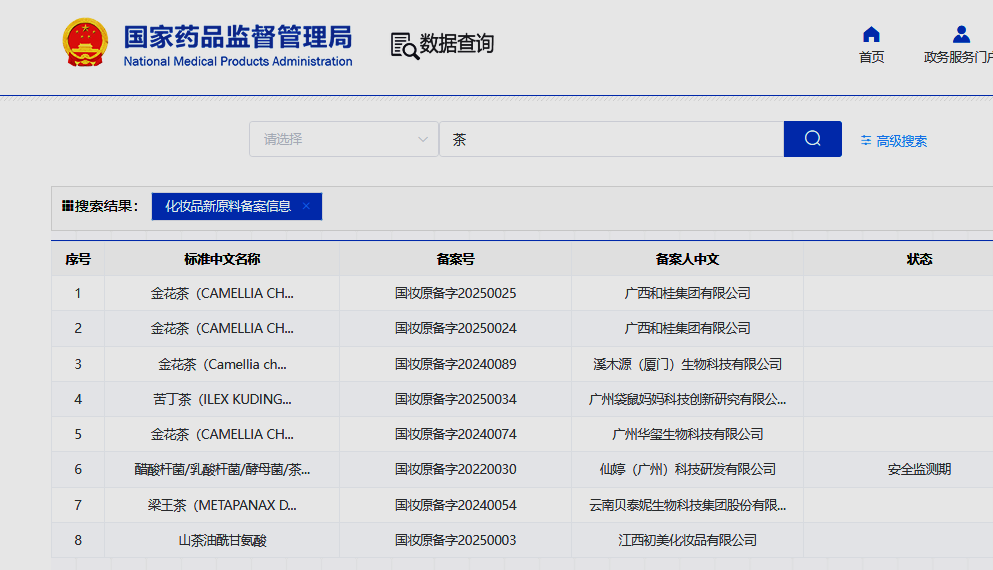This screenshot has height=570, width=993.
Task: Click the search box containing 茶
Action: pos(612,139)
